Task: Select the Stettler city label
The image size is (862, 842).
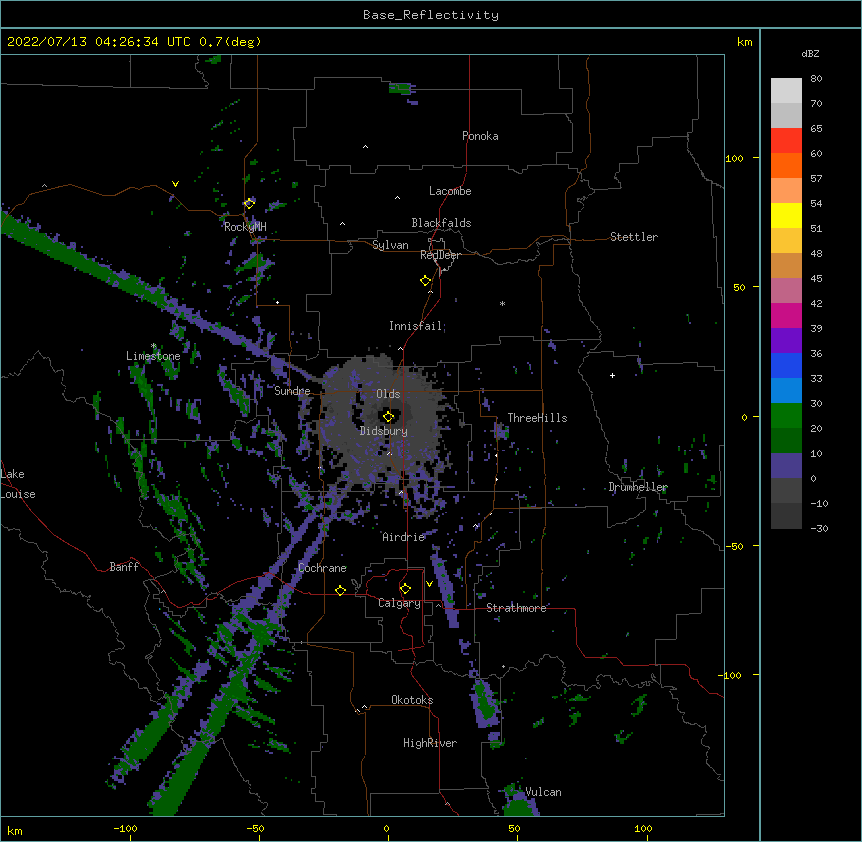Action: pos(634,237)
